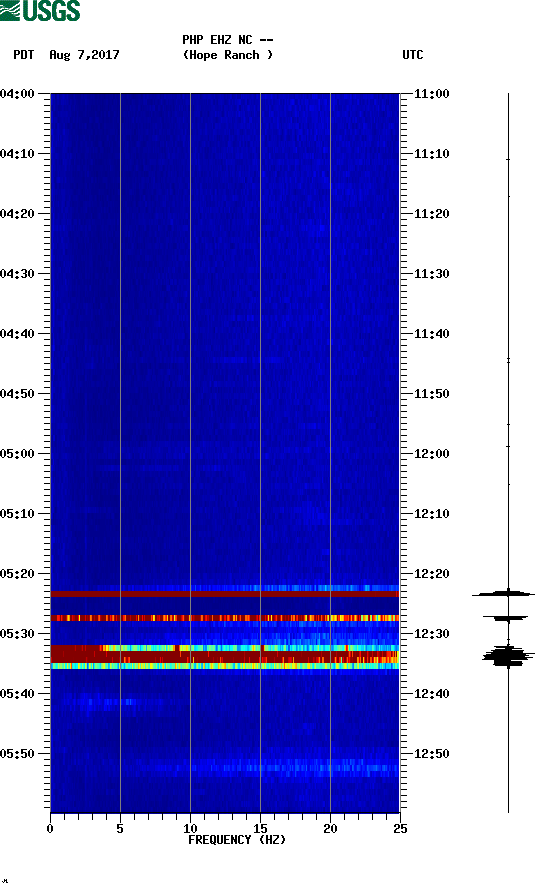Click the '05:20' PDT time label

(x=18, y=574)
